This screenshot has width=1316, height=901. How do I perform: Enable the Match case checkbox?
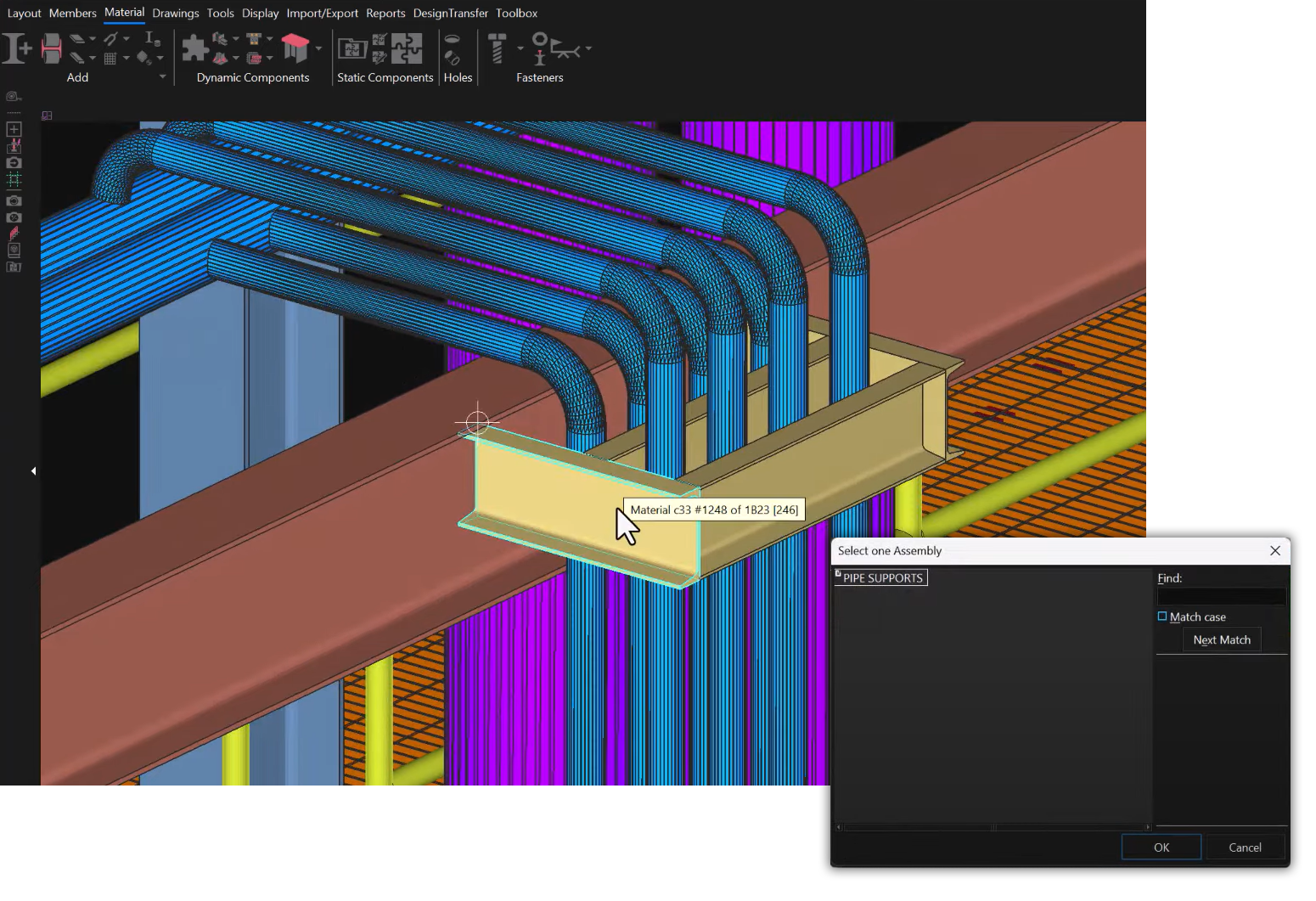(x=1162, y=617)
